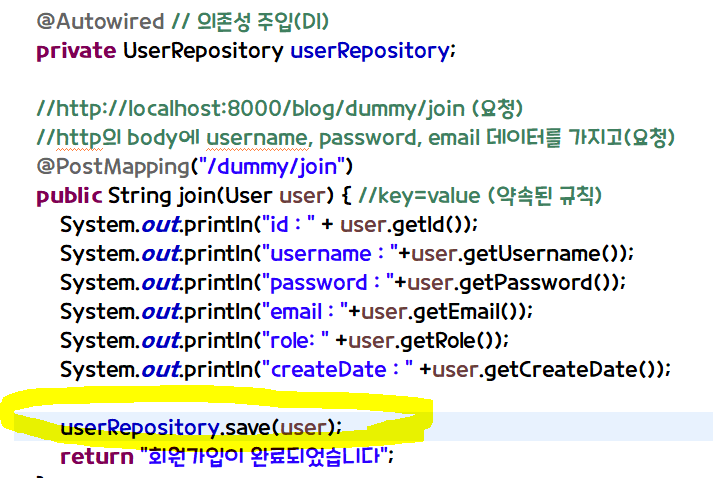Click the userRepository field declaration
The image size is (713, 478).
(x=372, y=51)
